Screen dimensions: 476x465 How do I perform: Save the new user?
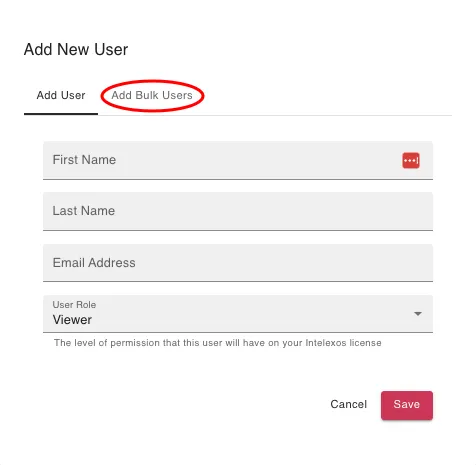[x=407, y=405]
